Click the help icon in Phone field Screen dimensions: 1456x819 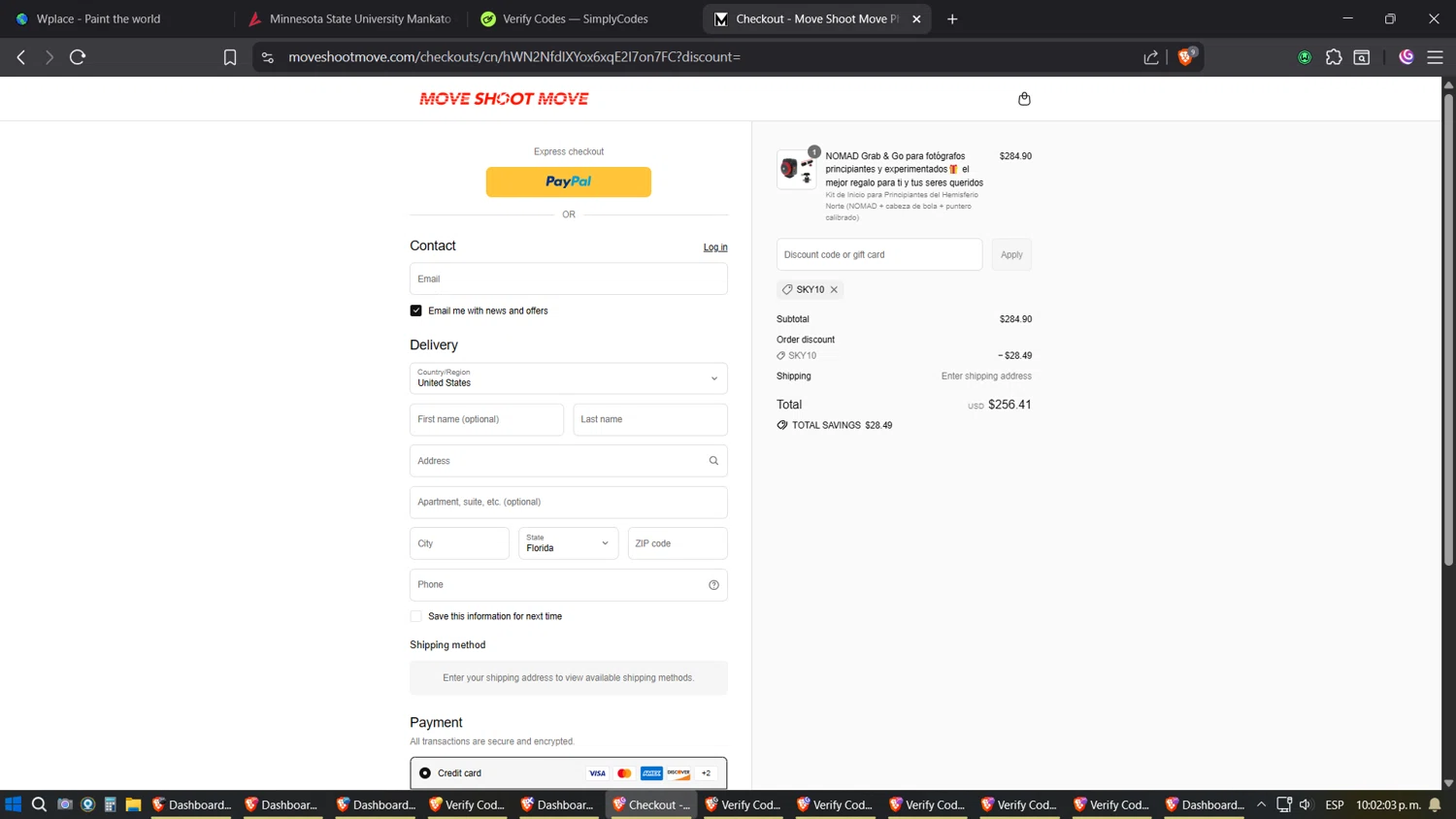(713, 585)
